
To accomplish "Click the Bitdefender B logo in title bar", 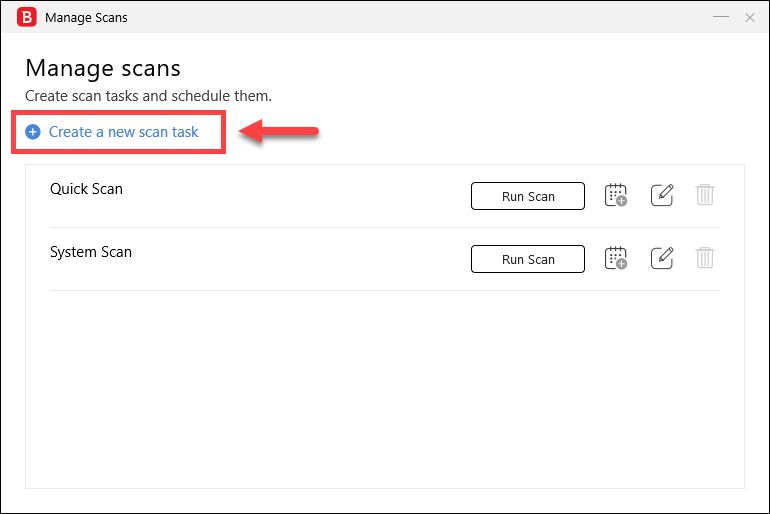I will [27, 17].
